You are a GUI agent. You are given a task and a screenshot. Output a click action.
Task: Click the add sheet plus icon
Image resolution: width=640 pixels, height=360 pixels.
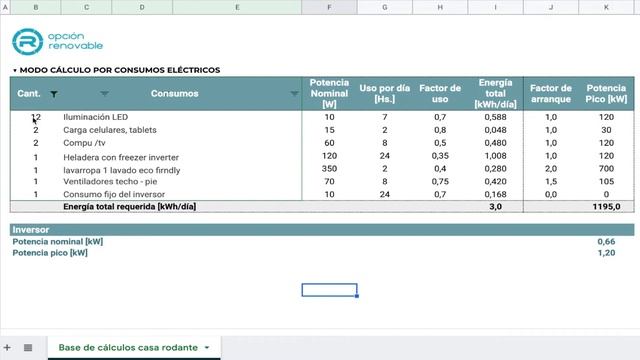click(7, 348)
